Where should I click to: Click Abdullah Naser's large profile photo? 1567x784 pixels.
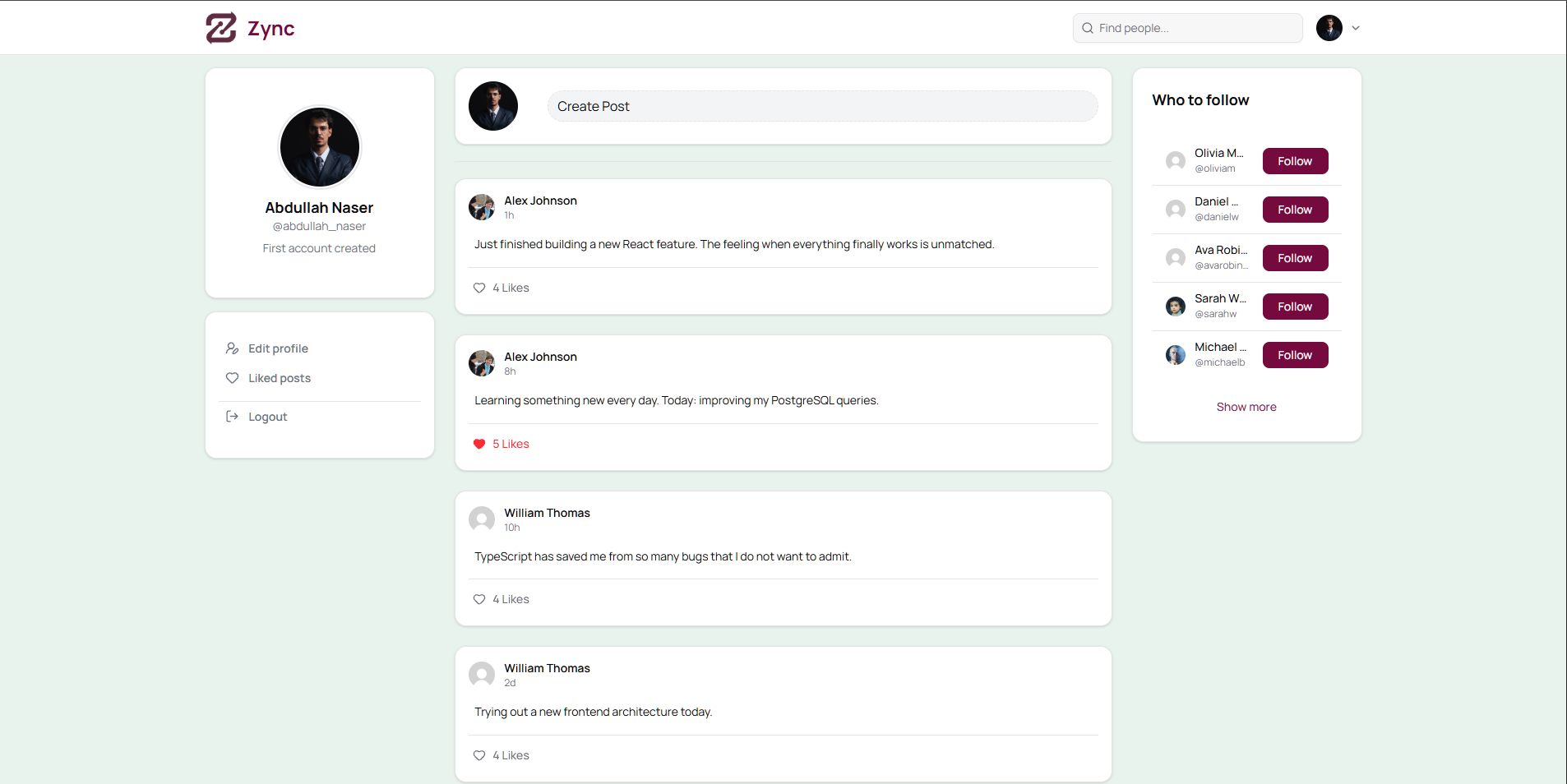(320, 147)
